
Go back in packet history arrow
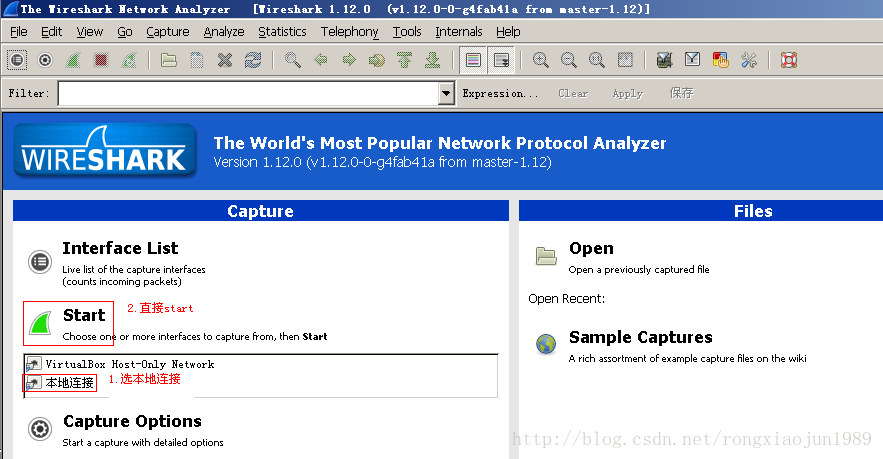pos(320,60)
